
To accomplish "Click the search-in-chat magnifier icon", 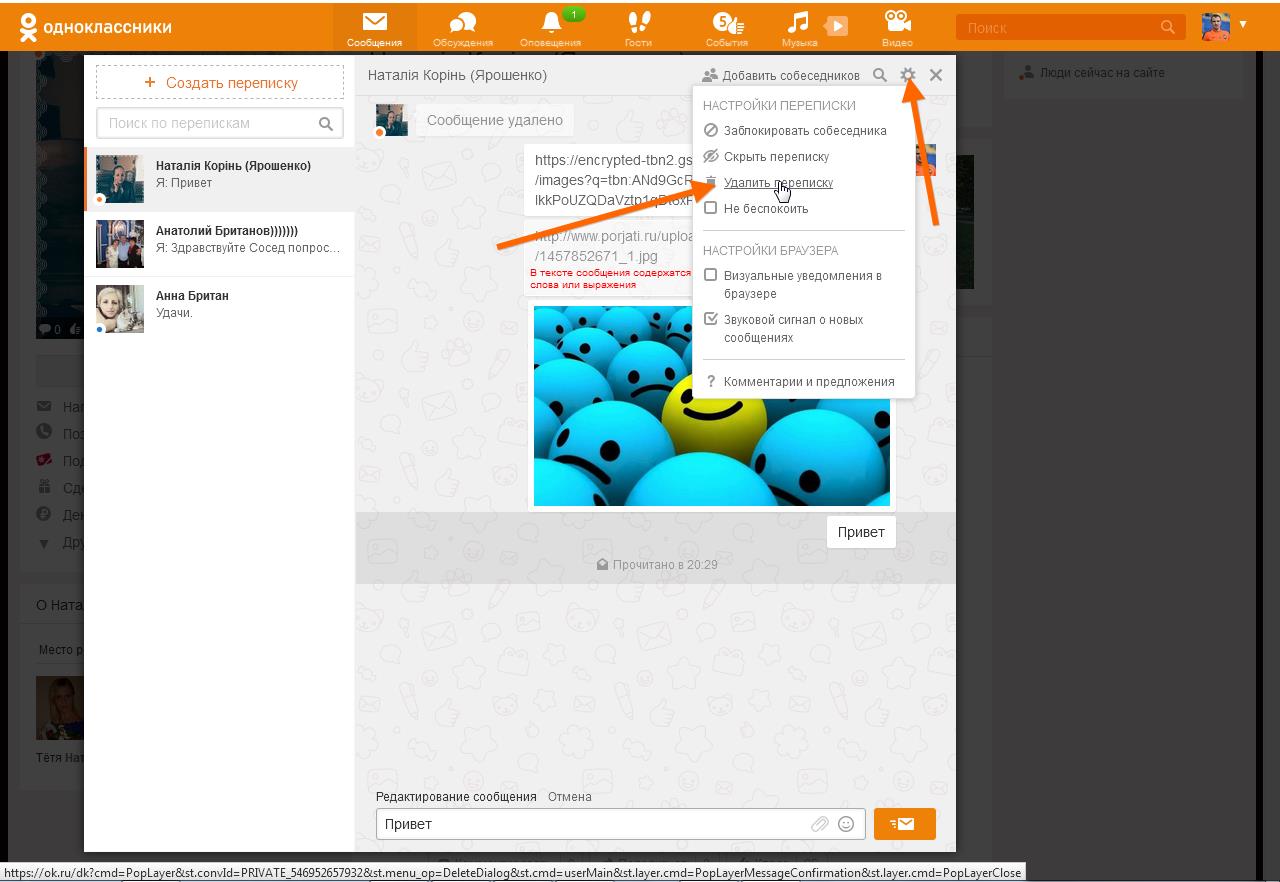I will coord(880,75).
